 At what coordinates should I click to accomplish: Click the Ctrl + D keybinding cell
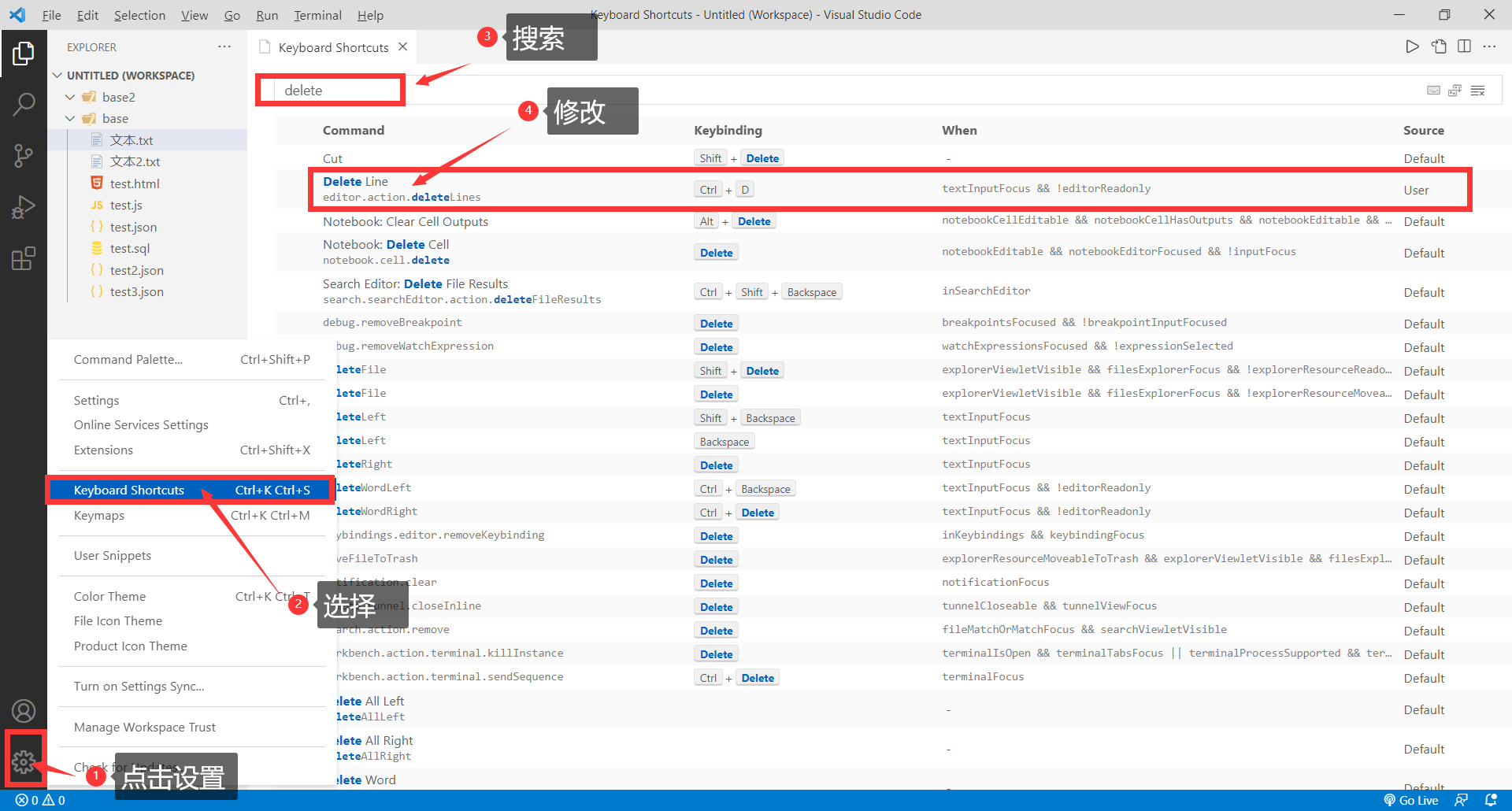point(724,190)
